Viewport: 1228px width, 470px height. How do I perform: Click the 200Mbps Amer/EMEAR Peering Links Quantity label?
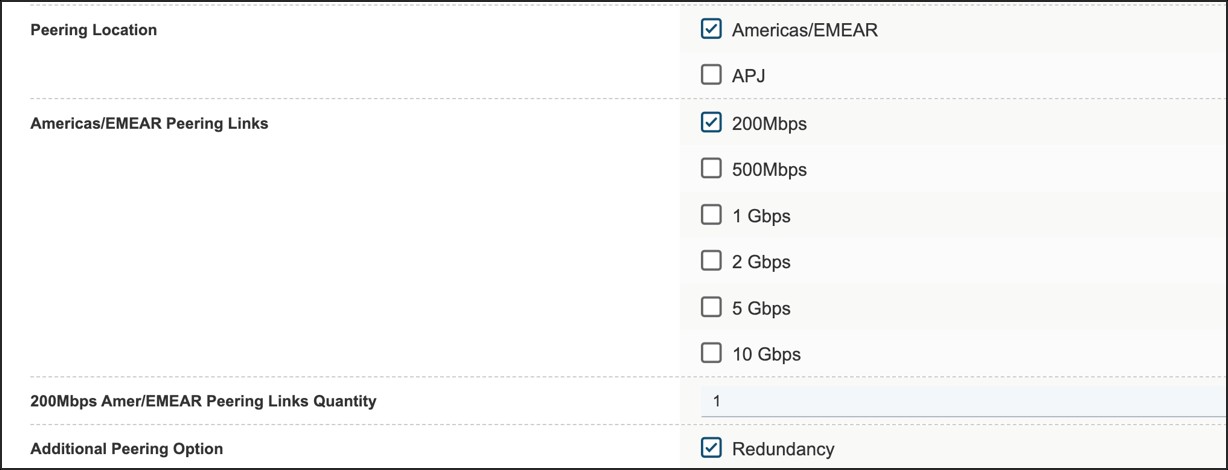203,401
